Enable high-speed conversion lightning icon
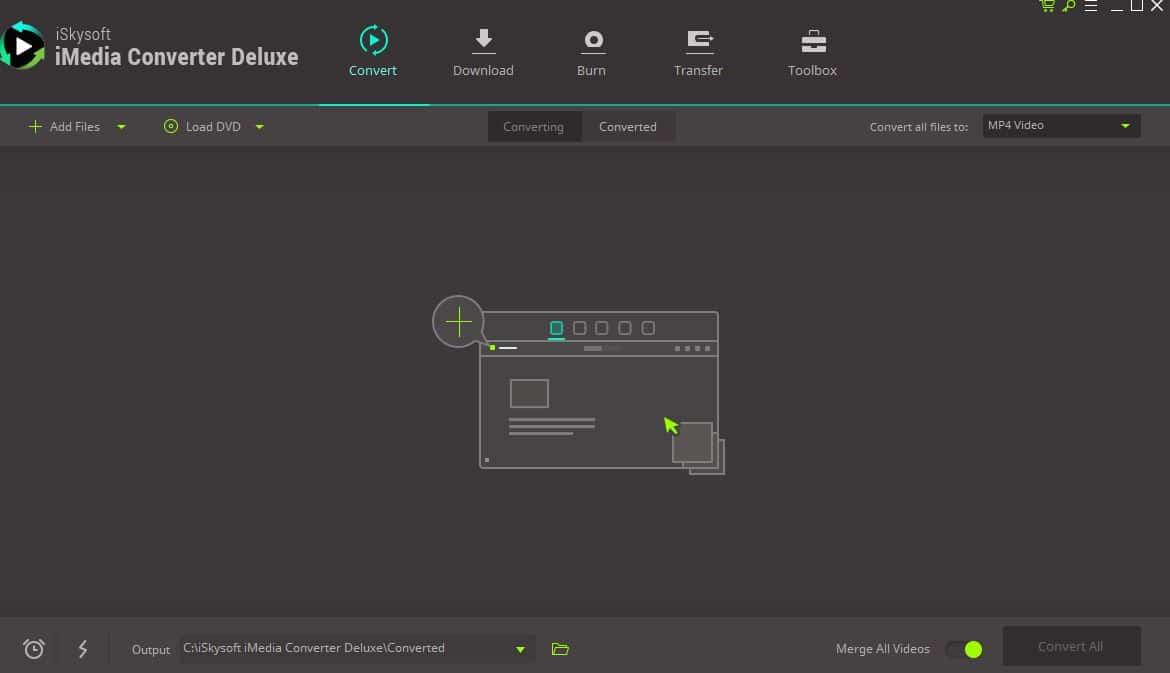 [83, 648]
